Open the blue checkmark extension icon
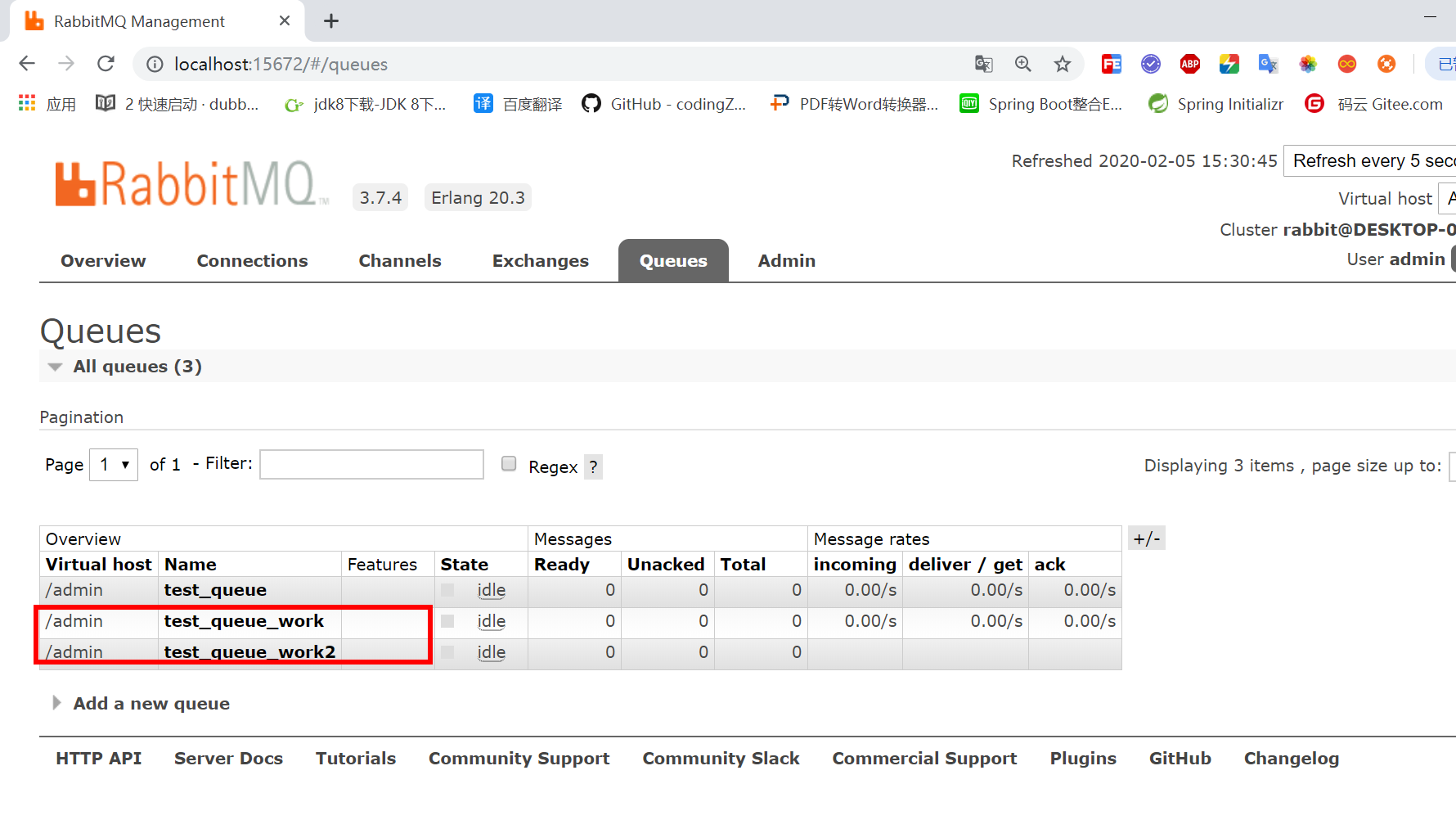 pyautogui.click(x=1151, y=64)
